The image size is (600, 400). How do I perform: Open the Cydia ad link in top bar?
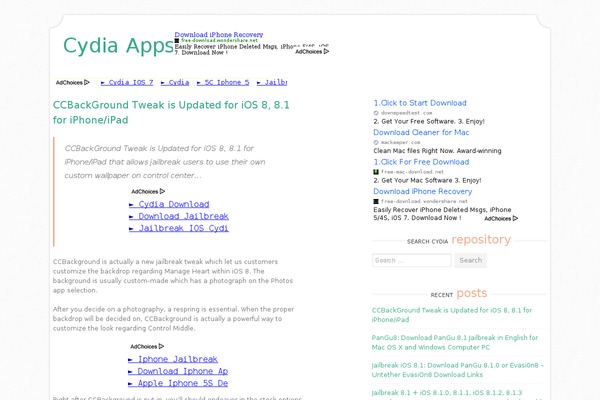[x=175, y=82]
